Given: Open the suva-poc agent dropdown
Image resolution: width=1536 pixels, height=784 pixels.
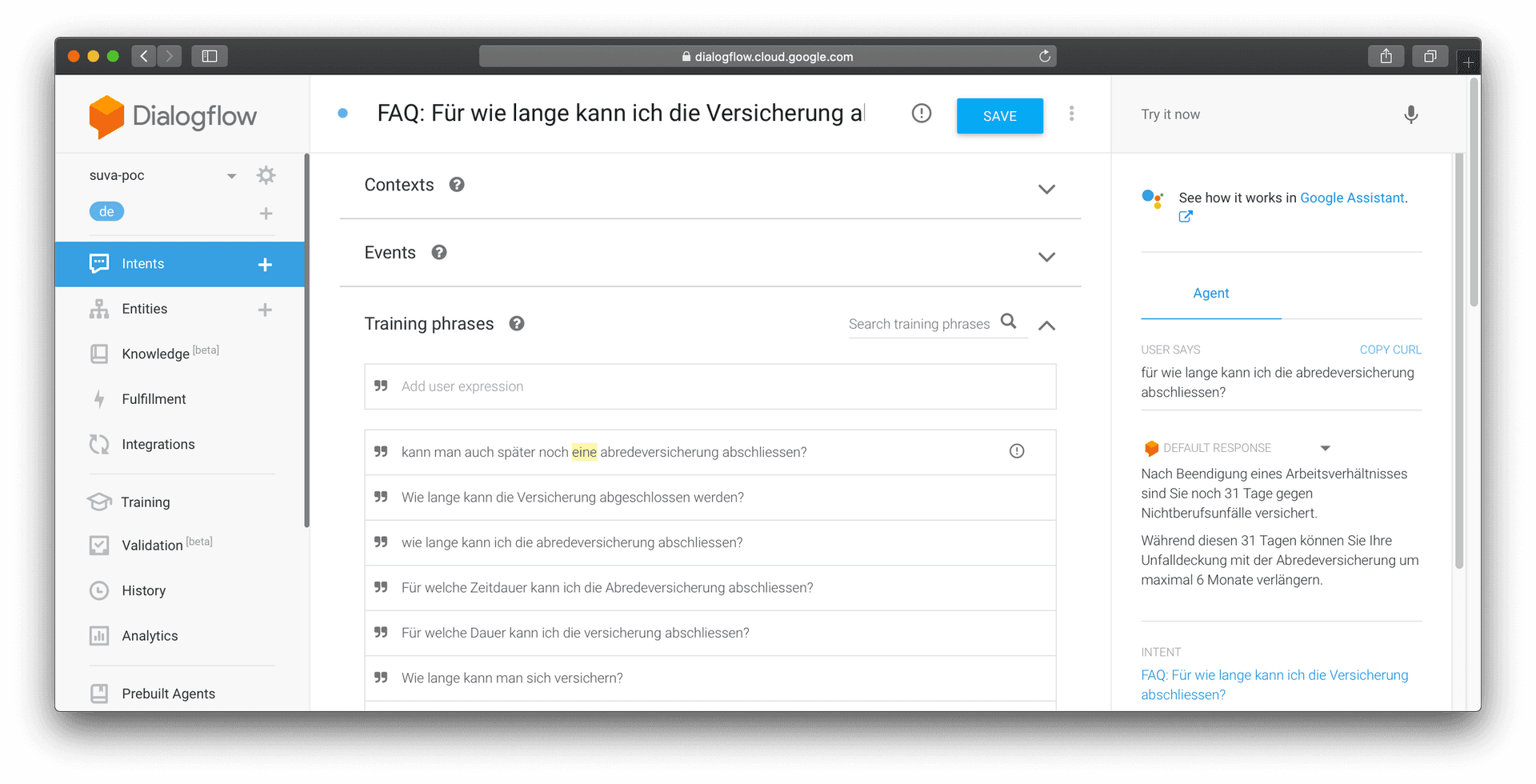Looking at the screenshot, I should coord(231,176).
